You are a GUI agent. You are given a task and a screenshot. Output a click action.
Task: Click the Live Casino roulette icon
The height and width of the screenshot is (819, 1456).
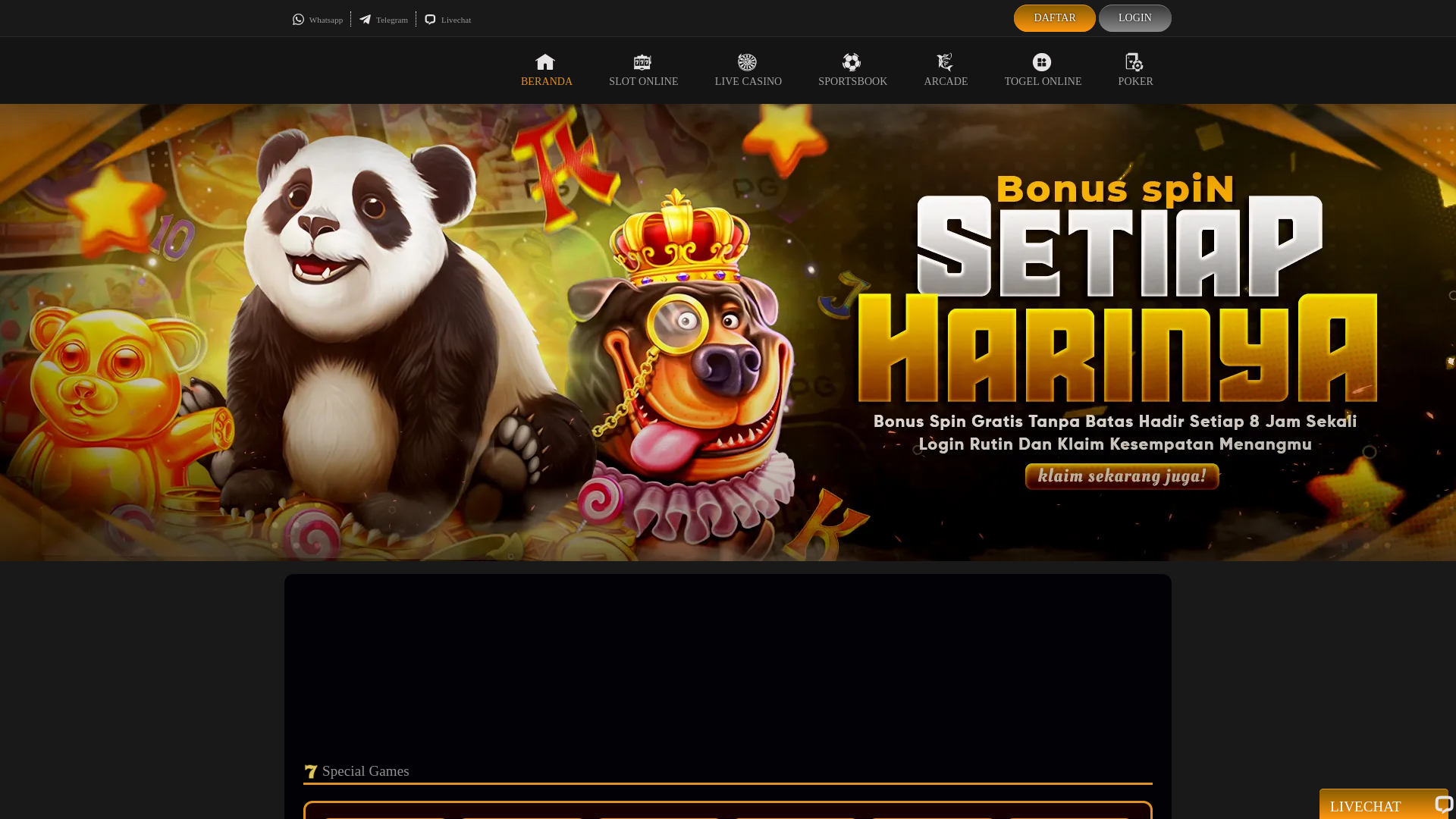(747, 62)
